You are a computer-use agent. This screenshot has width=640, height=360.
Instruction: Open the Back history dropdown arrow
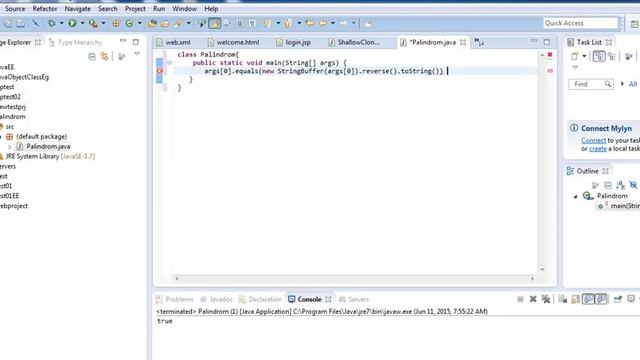[333, 24]
